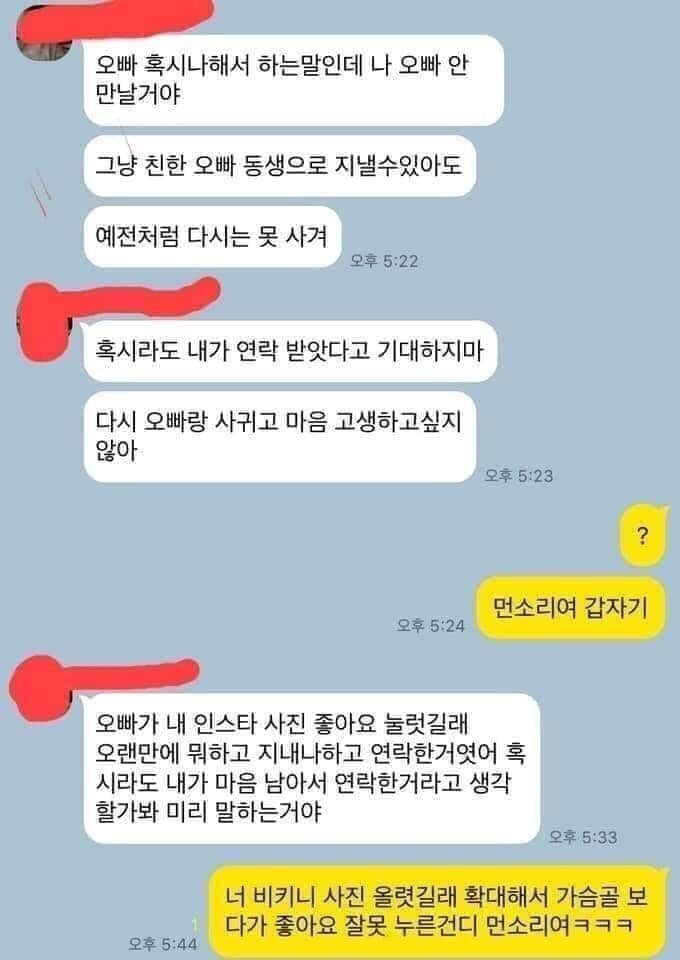
Task: Tap the yellow '?' reply bubble
Action: point(642,536)
